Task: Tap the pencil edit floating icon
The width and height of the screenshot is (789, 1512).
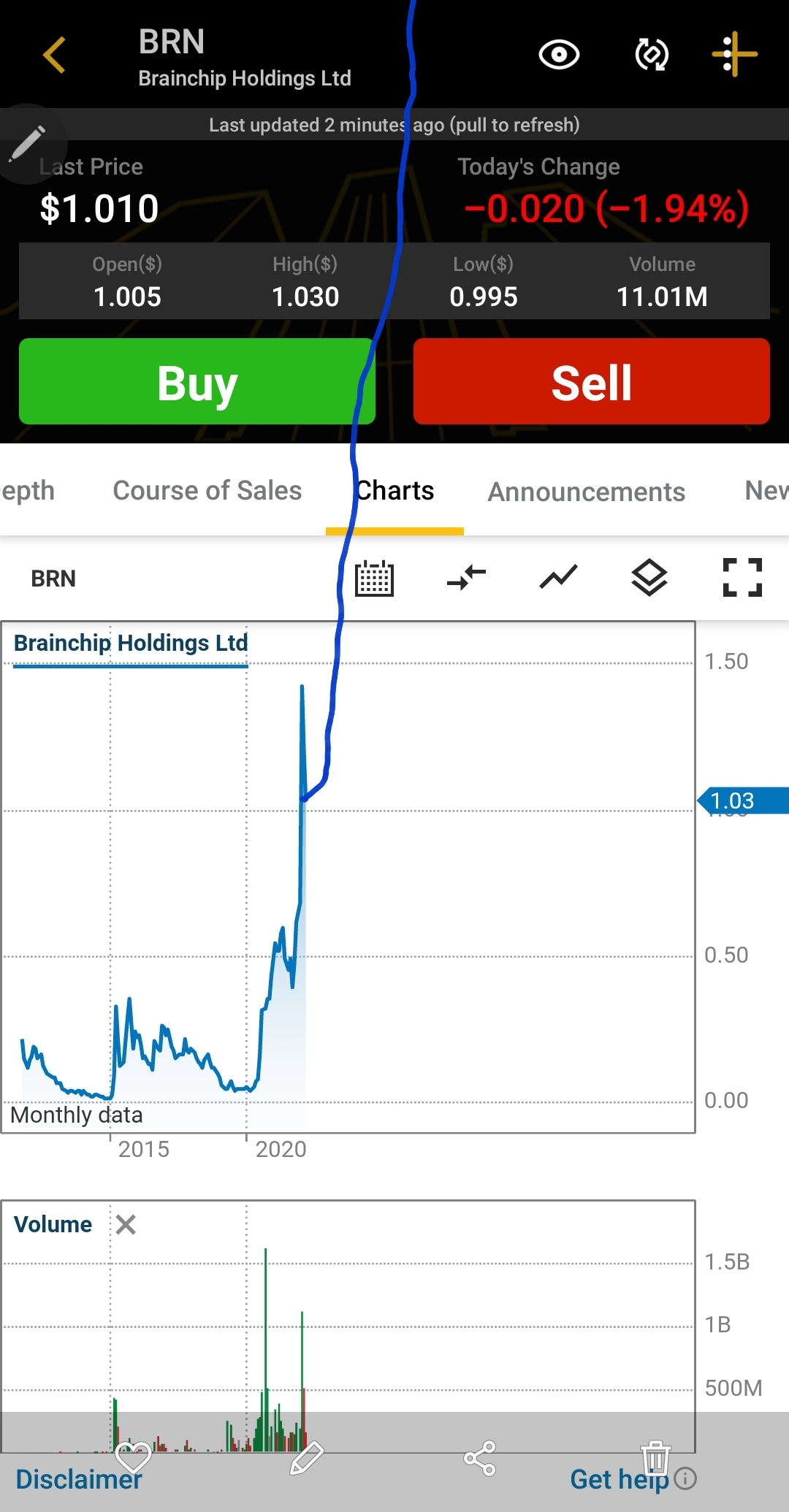Action: [28, 143]
